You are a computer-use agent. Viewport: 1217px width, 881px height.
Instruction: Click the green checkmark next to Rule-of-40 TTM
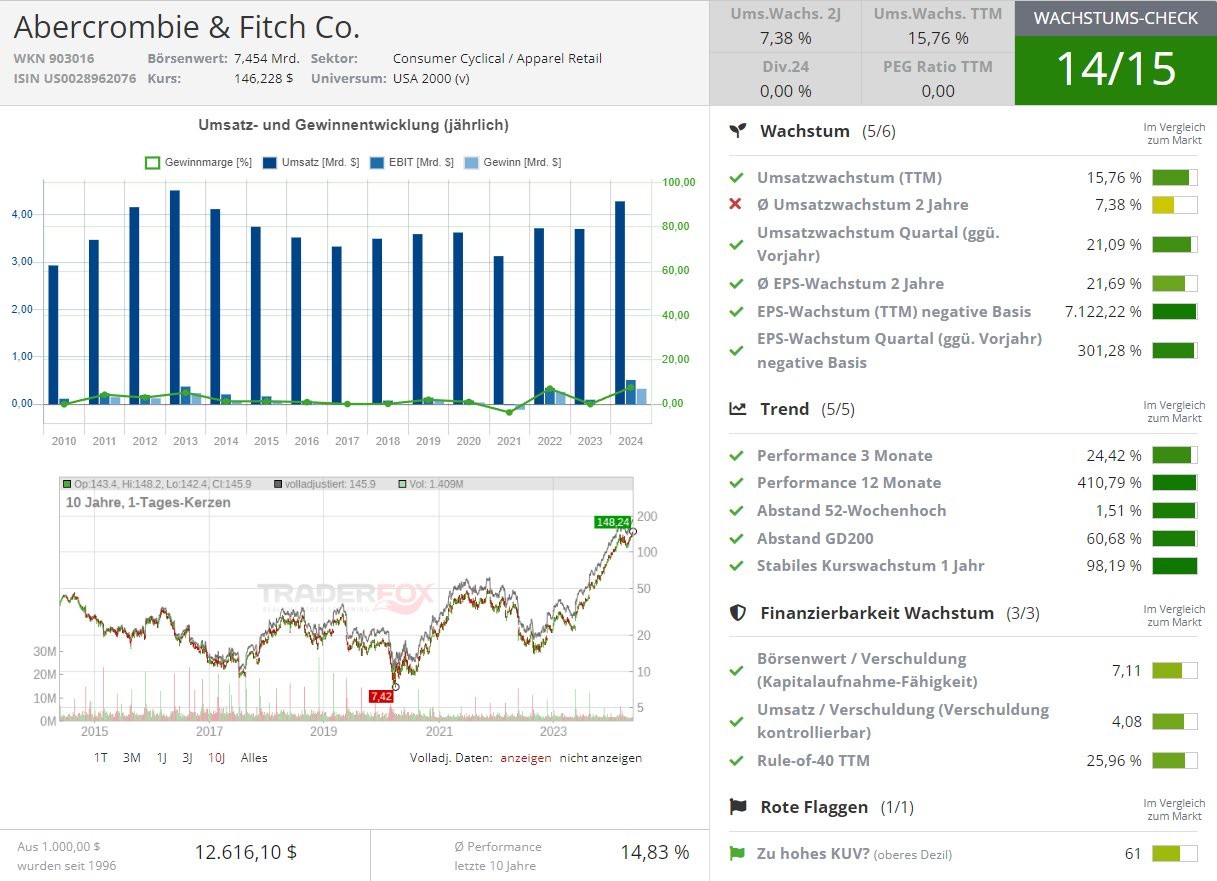(737, 761)
